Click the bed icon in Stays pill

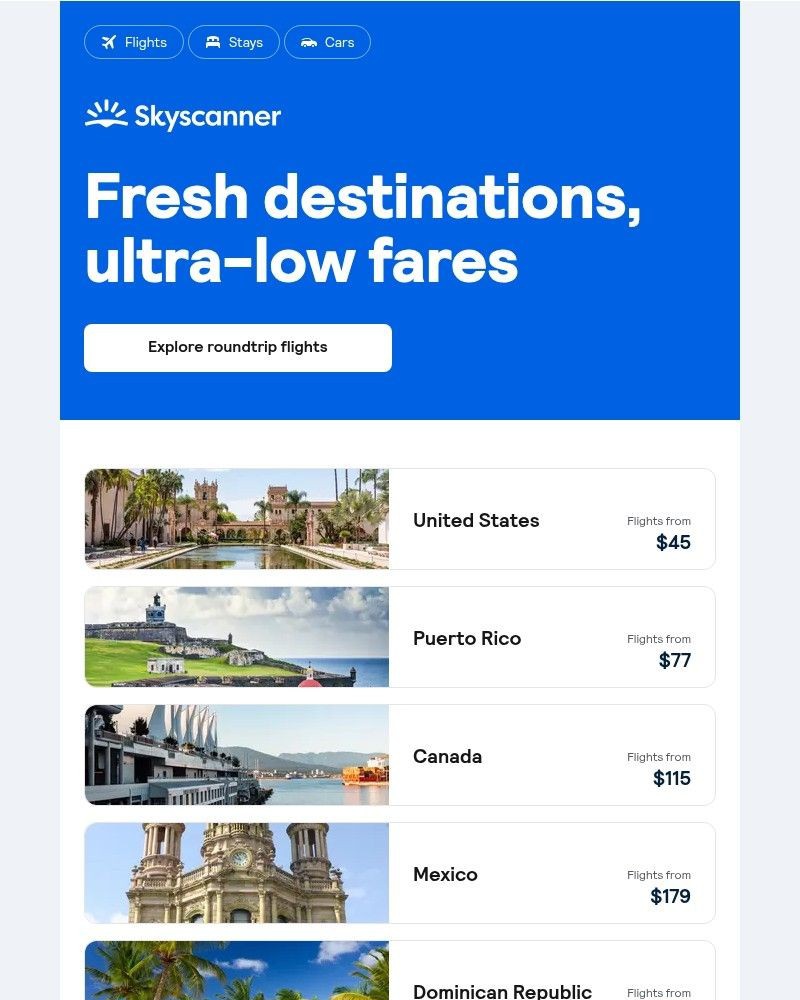(212, 42)
